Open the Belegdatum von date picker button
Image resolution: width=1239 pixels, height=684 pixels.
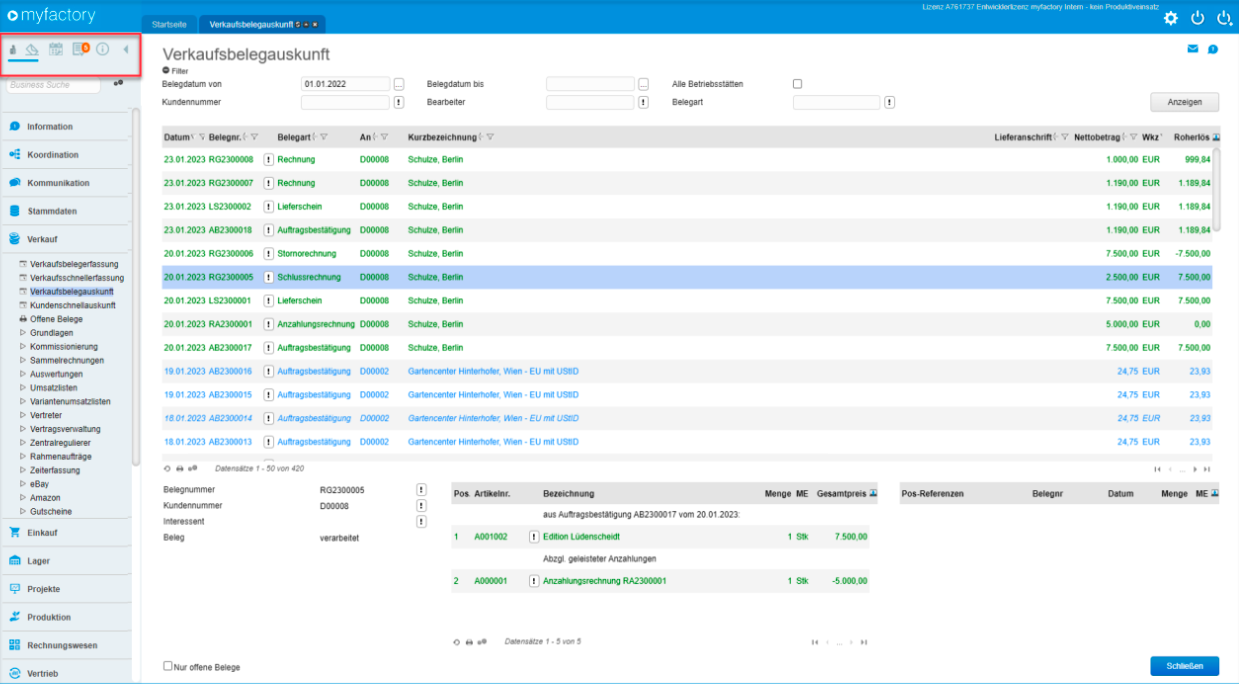(x=399, y=84)
